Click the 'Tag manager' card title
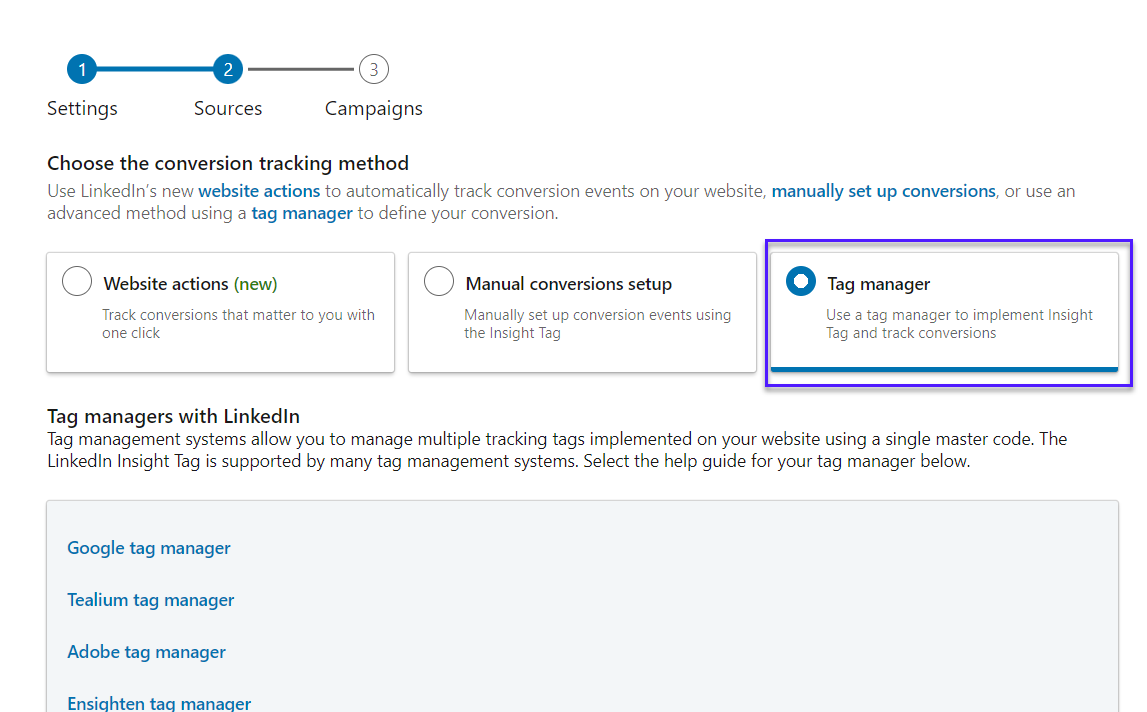Viewport: 1147px width, 712px height. coord(879,284)
